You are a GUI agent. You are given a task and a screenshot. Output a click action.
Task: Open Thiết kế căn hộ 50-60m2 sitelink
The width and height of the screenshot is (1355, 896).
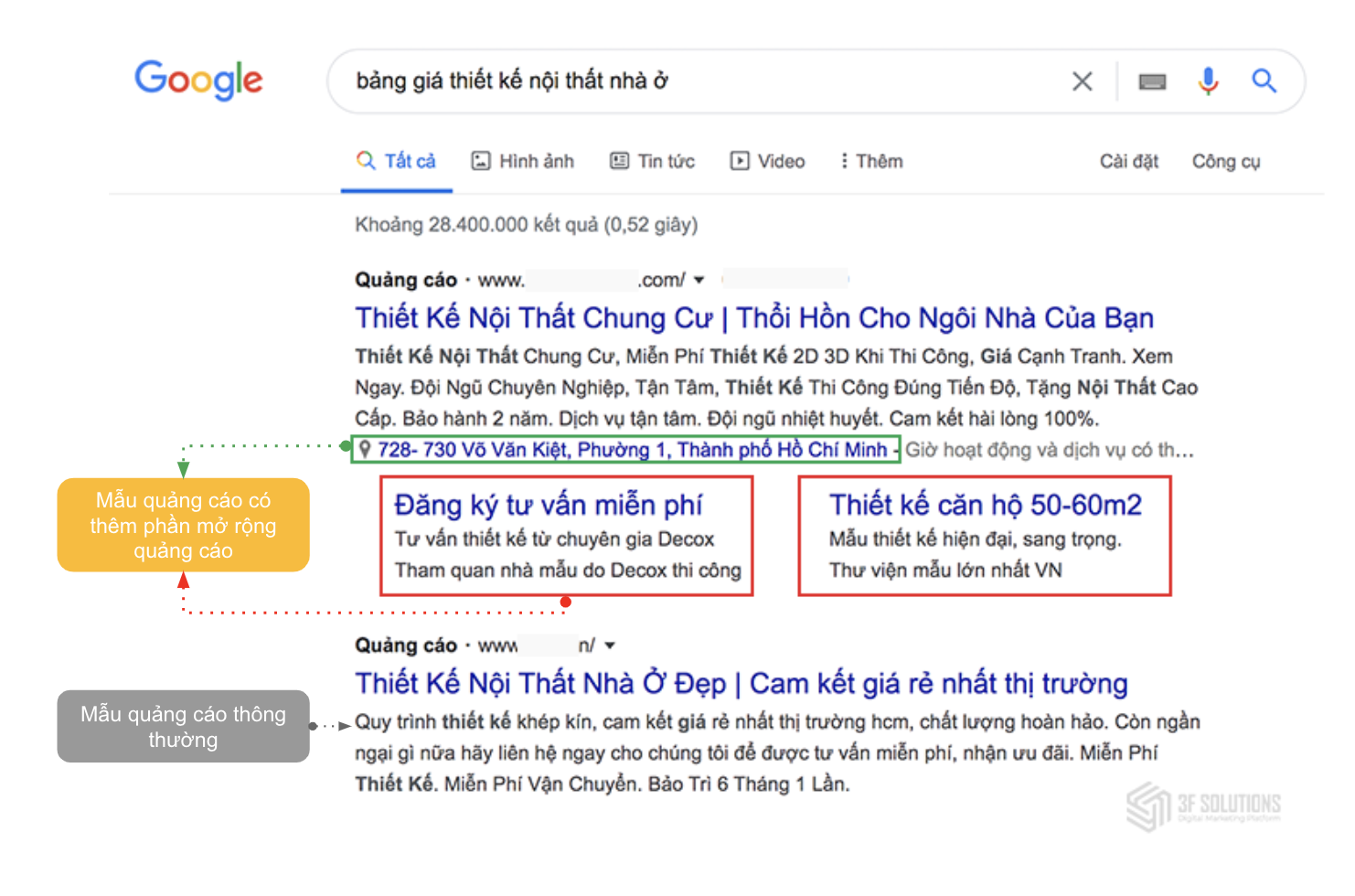(x=986, y=505)
